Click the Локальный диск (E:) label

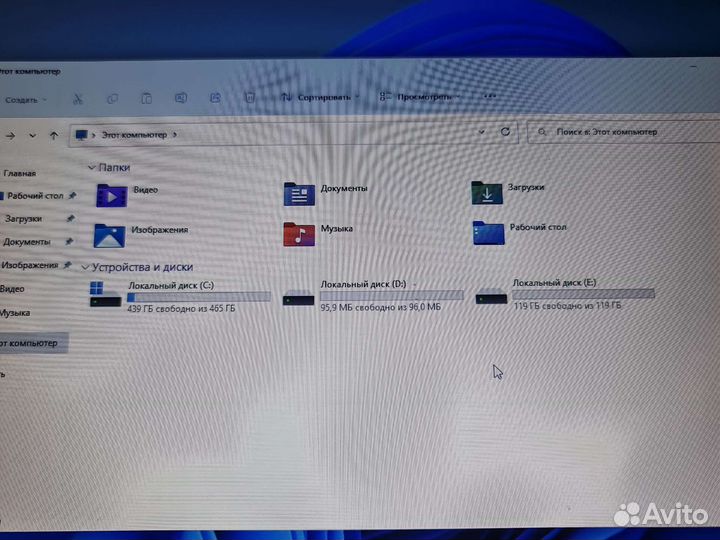(x=554, y=283)
